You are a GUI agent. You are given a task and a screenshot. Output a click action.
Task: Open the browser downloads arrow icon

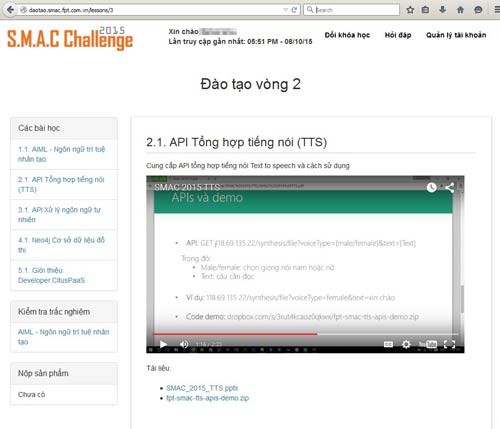[x=443, y=10]
